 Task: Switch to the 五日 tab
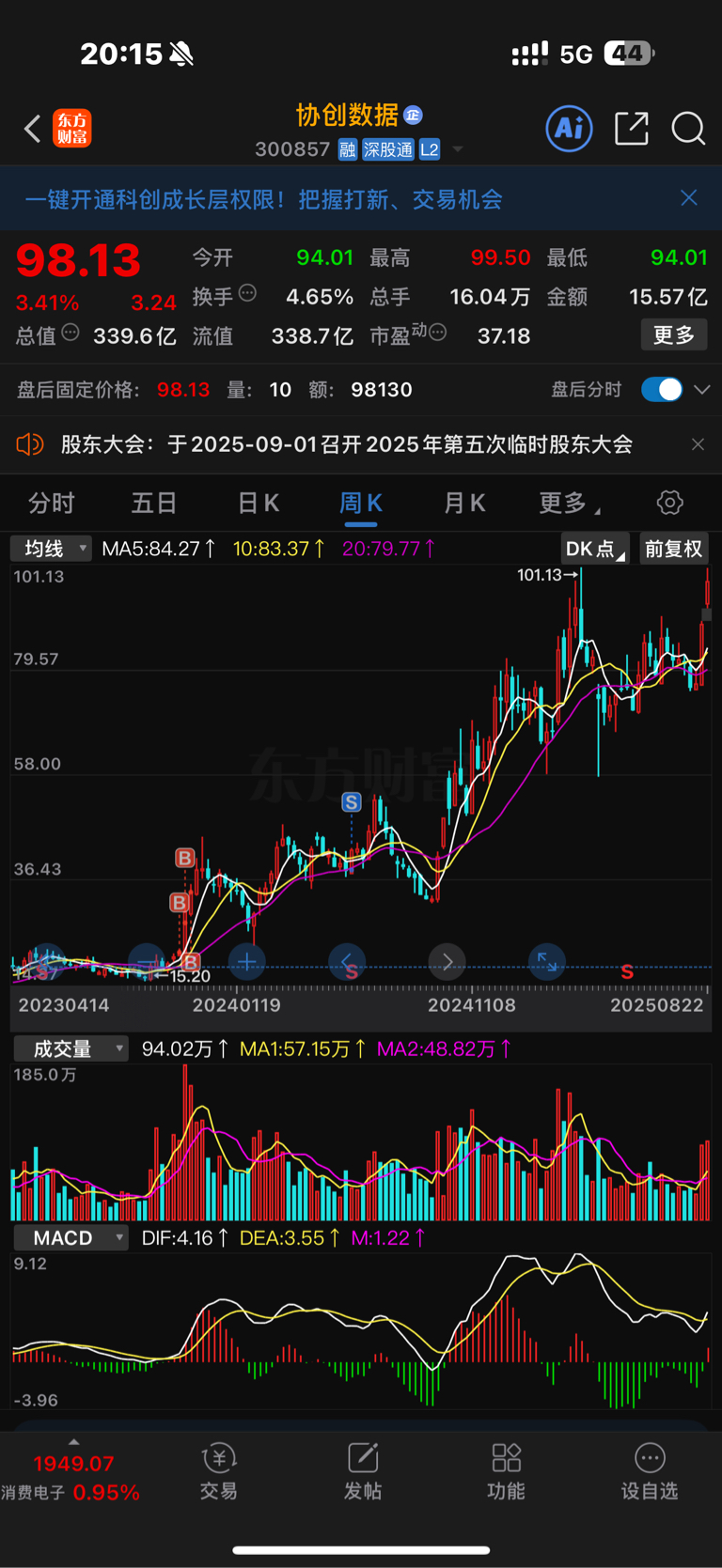[x=154, y=504]
